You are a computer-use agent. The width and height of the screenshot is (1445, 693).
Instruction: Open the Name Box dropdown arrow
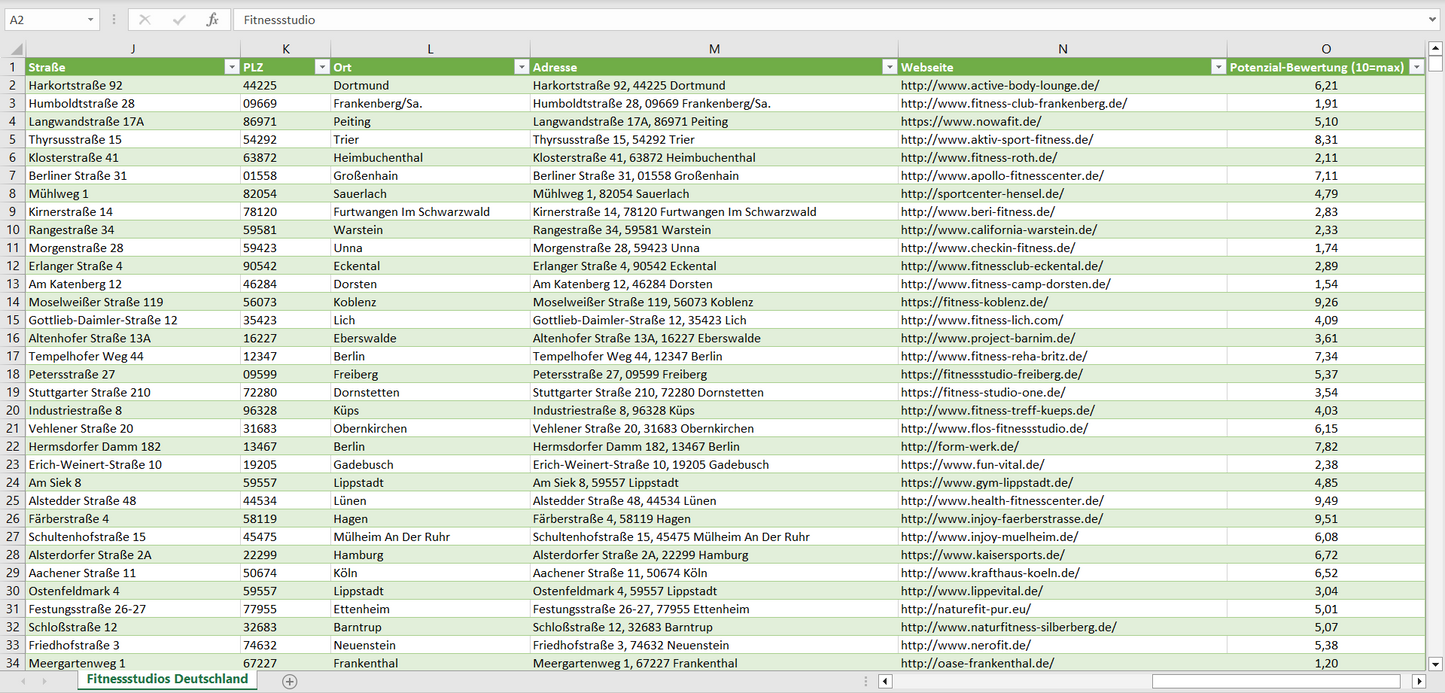(x=90, y=20)
